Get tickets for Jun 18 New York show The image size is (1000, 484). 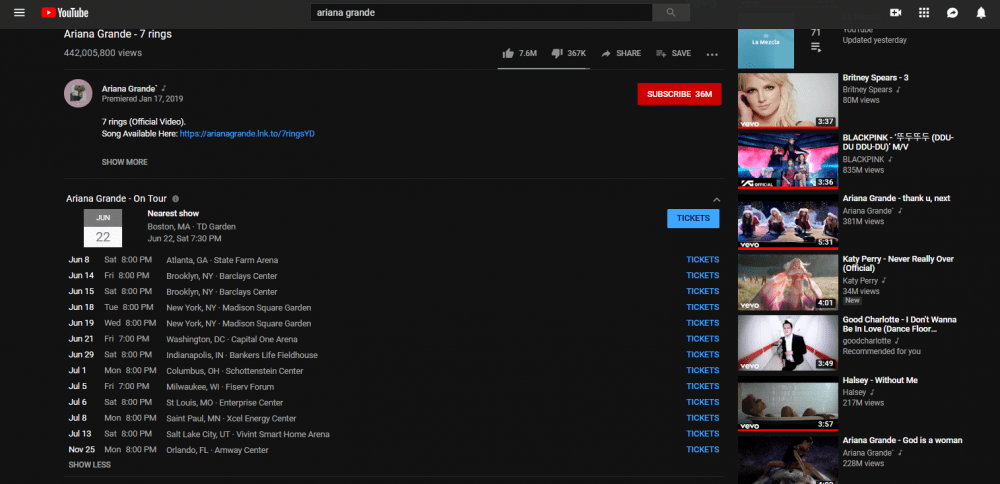(702, 307)
